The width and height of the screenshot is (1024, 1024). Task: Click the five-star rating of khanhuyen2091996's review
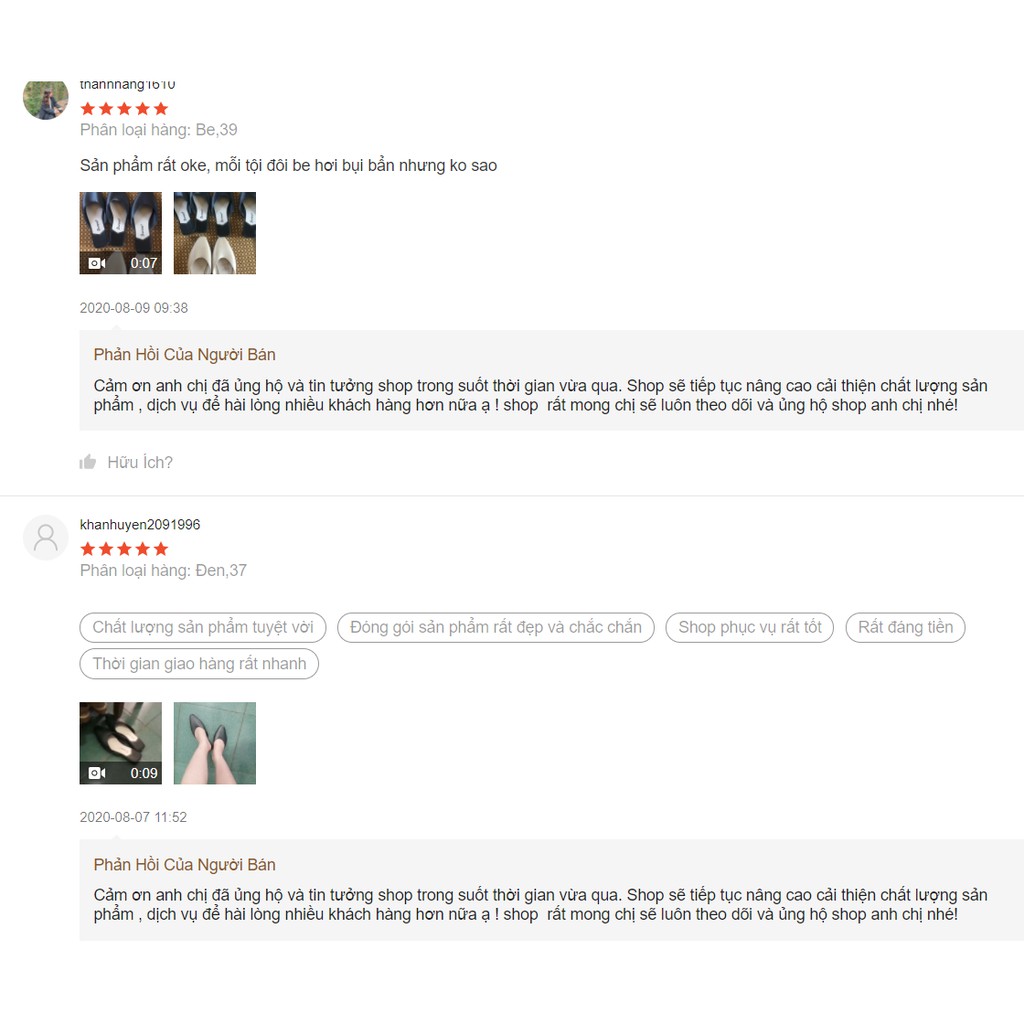point(124,549)
